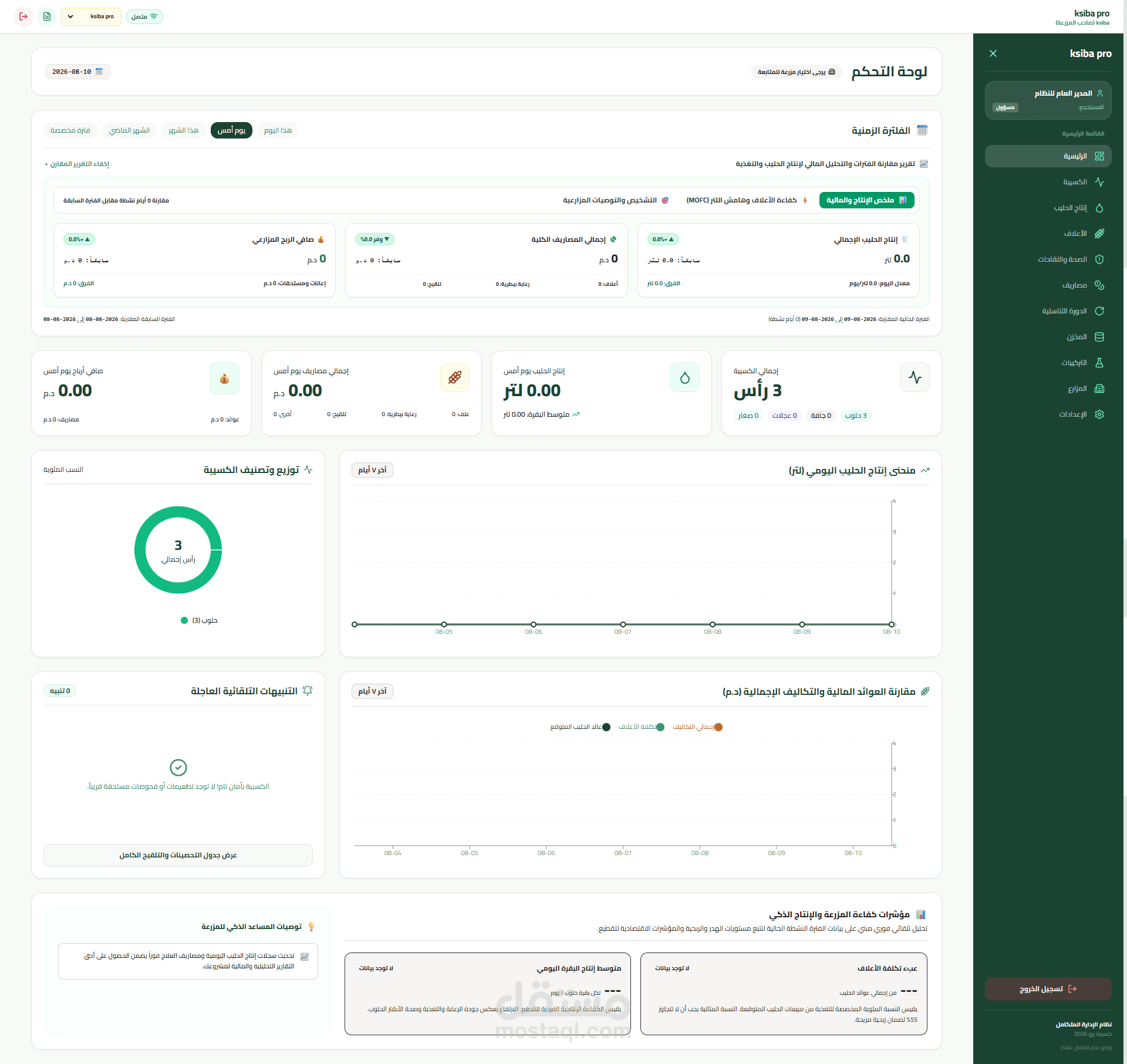The height and width of the screenshot is (1064, 1127).
Task: Click the 0 جافة herd tag
Action: [x=821, y=416]
